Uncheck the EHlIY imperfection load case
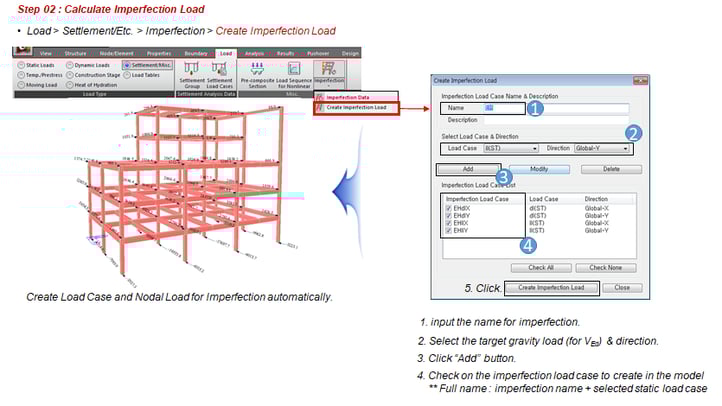This screenshot has height=406, width=722. click(x=448, y=231)
